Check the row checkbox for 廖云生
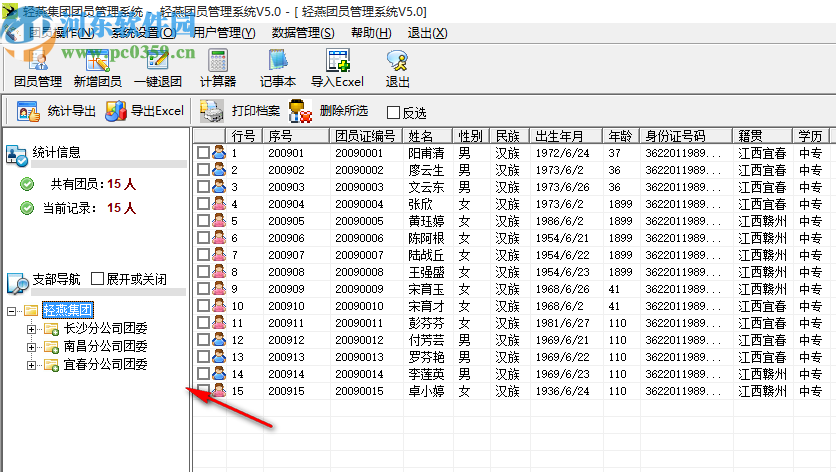Screen dimensions: 836x472 203,170
